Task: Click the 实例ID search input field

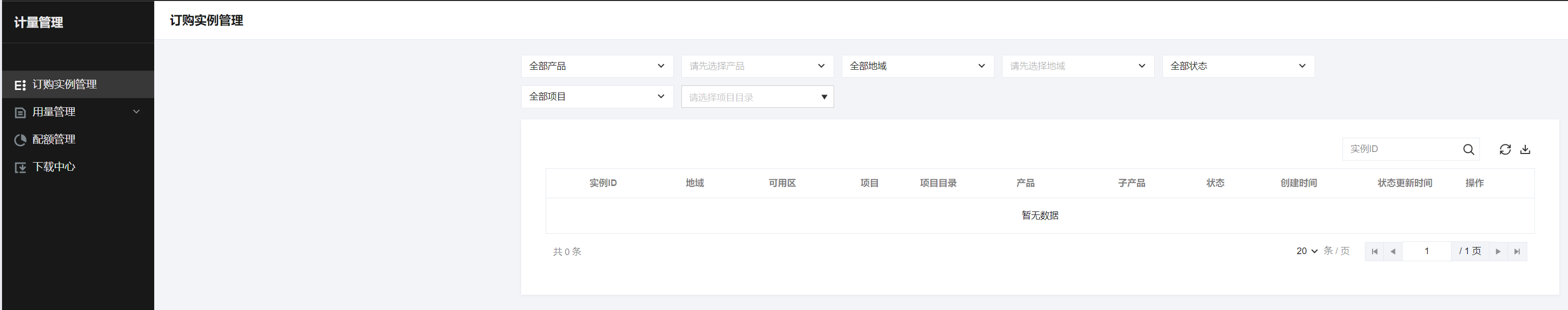Action: [x=1400, y=149]
